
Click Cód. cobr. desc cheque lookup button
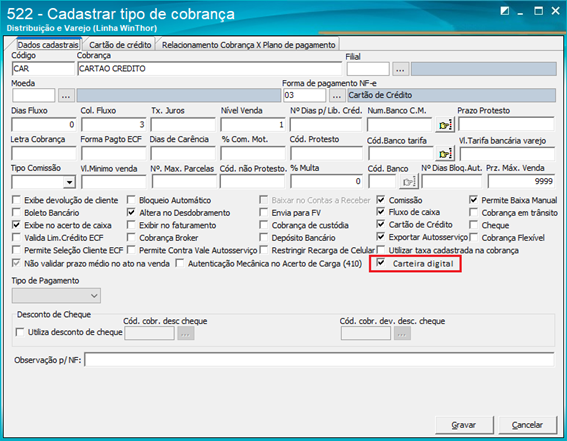(x=186, y=333)
